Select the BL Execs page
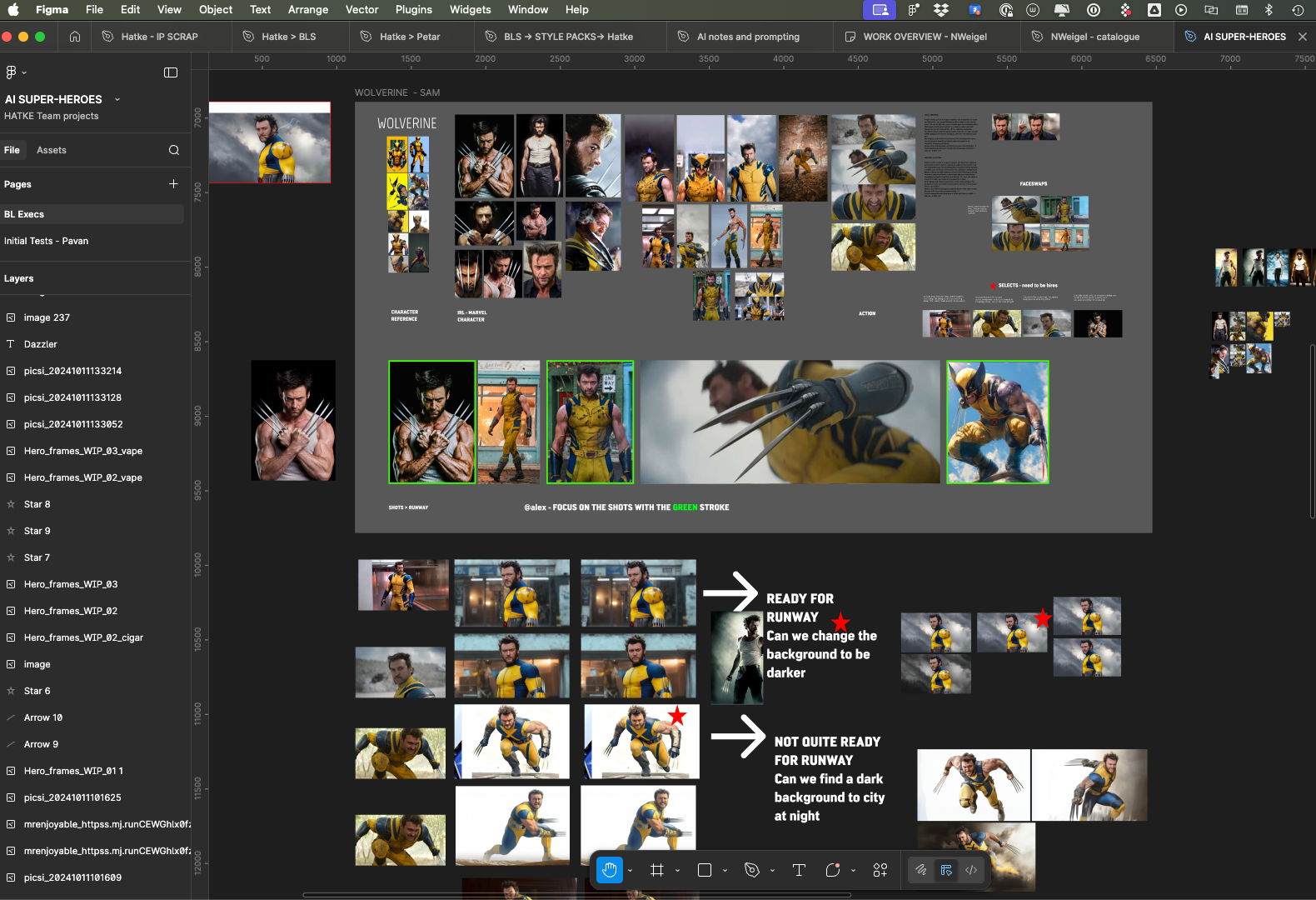The height and width of the screenshot is (900, 1316). point(92,214)
